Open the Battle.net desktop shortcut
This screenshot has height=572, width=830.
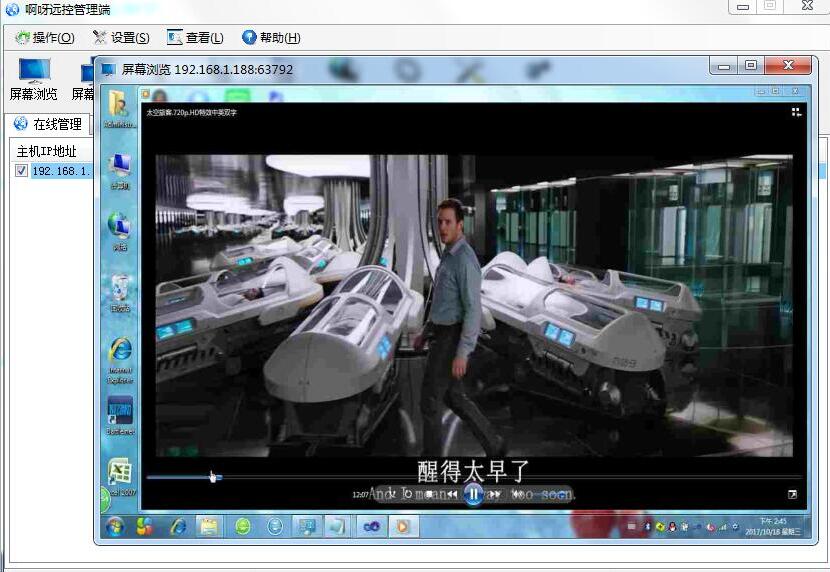(120, 415)
